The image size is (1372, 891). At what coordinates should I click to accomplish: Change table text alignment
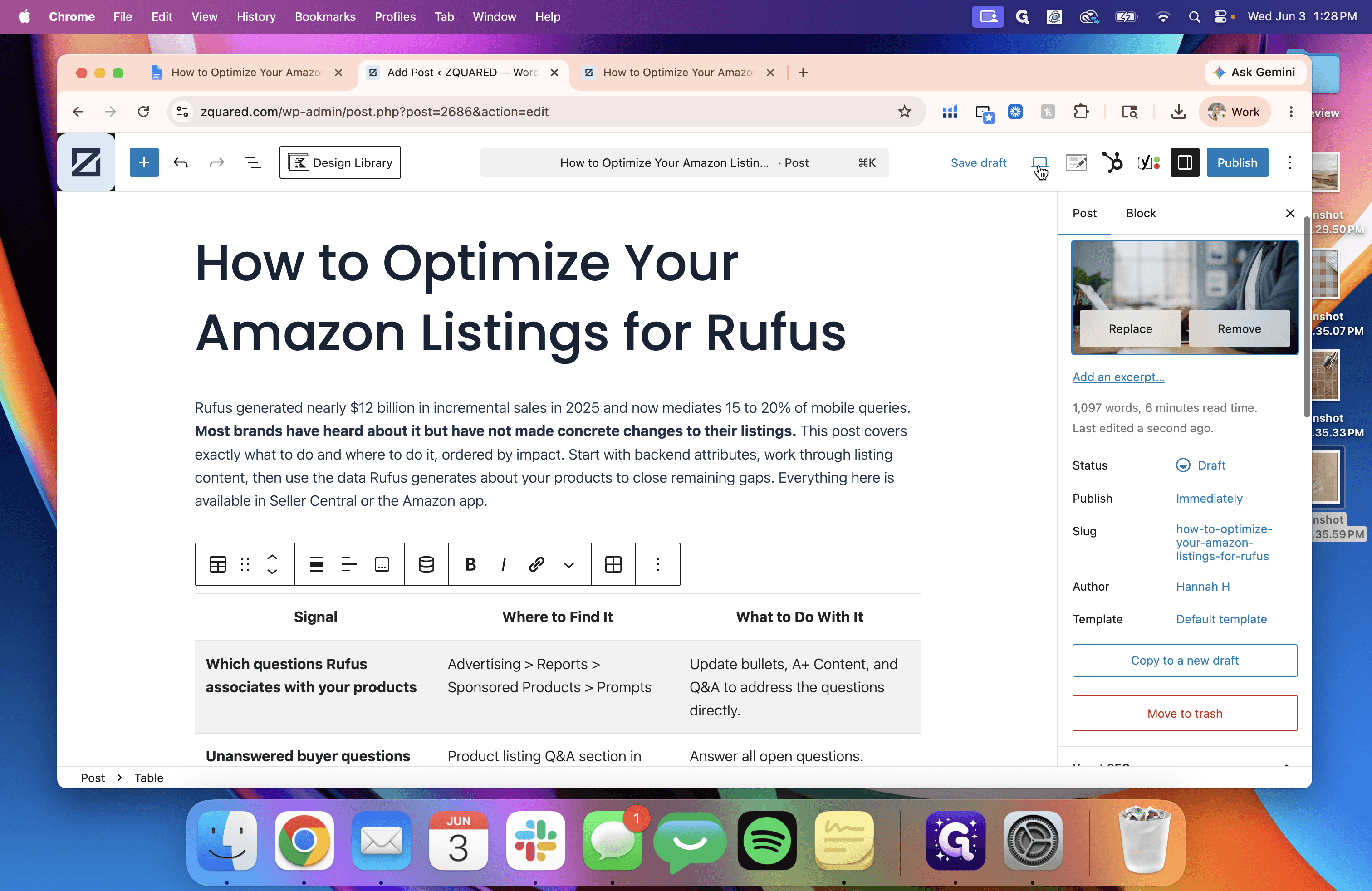349,564
